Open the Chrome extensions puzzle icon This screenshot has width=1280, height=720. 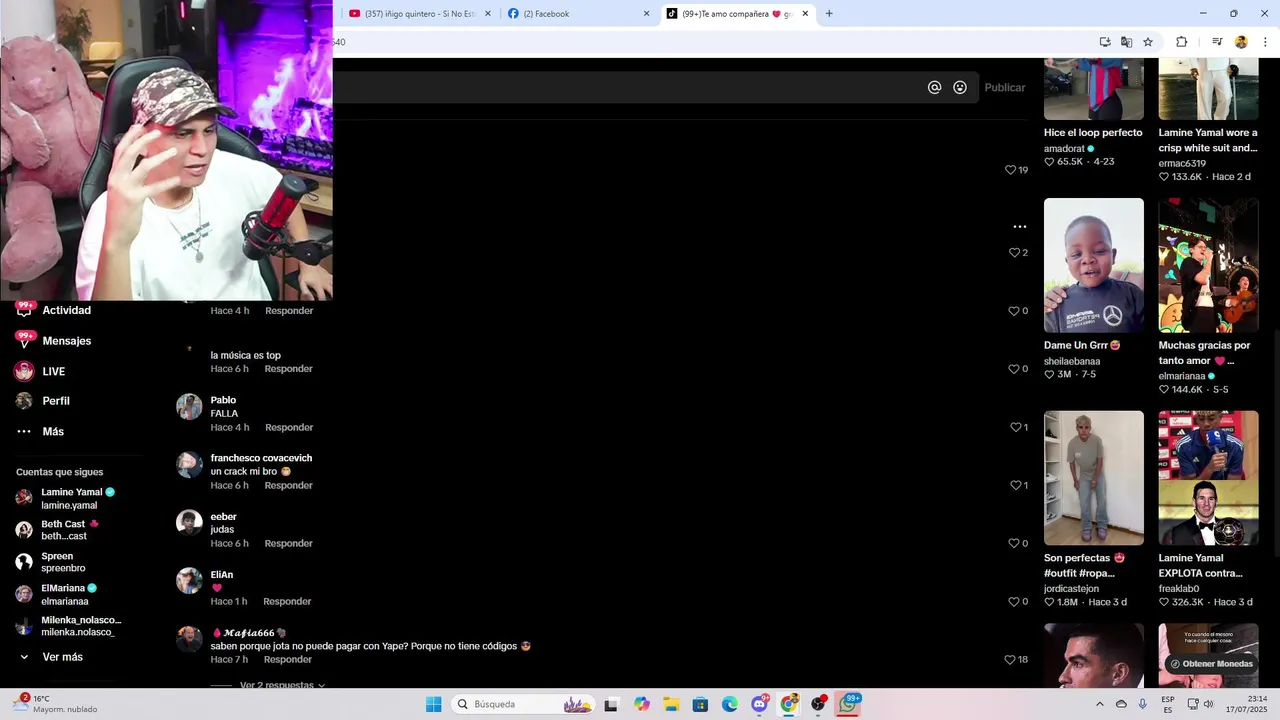(x=1181, y=42)
